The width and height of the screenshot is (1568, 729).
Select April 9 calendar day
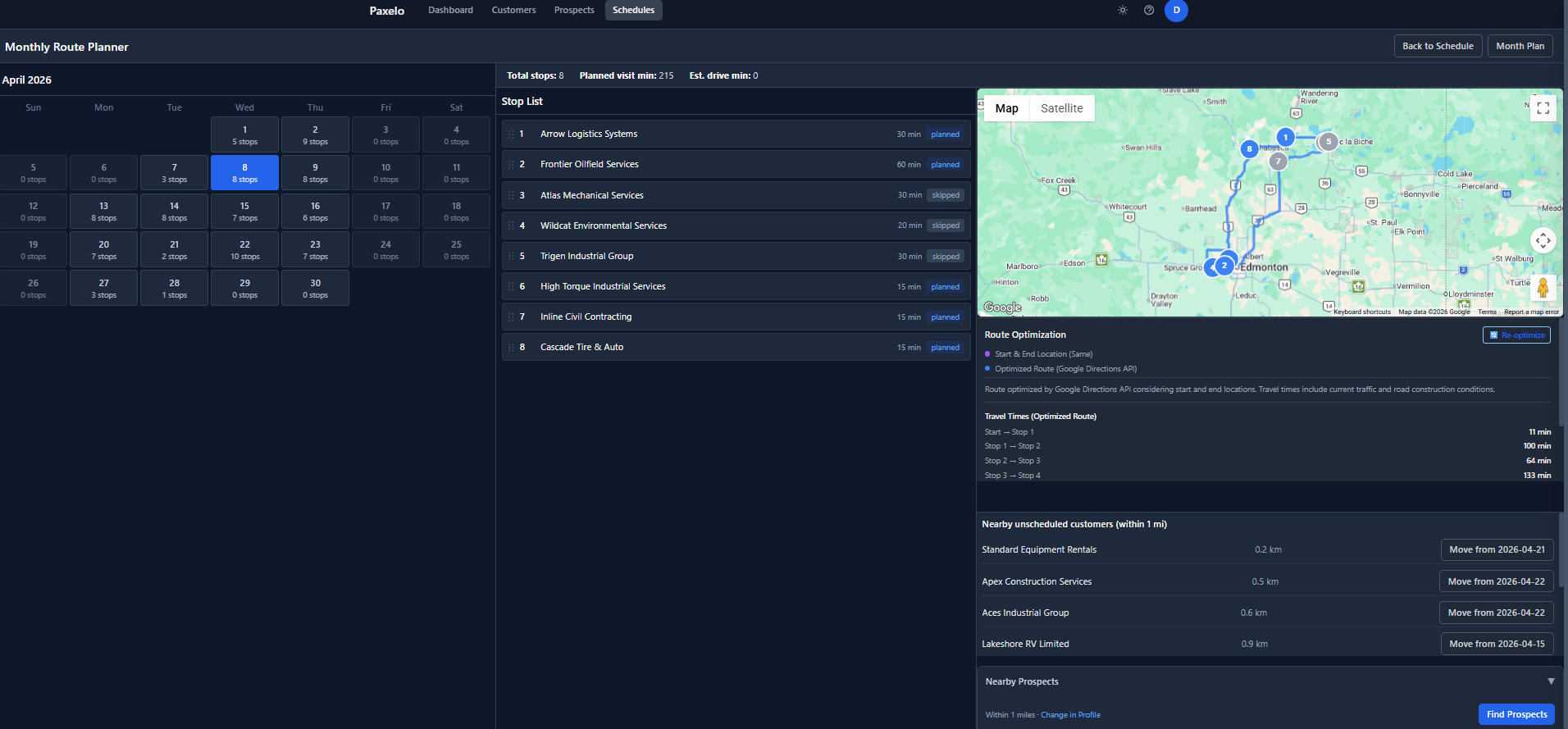315,173
